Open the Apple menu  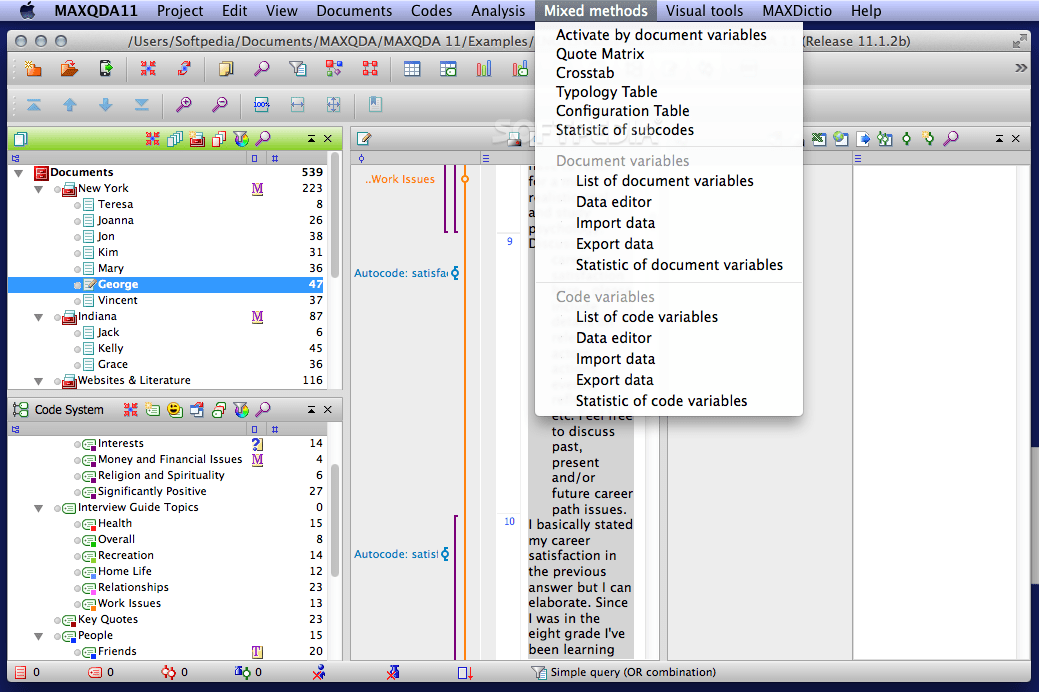click(27, 11)
